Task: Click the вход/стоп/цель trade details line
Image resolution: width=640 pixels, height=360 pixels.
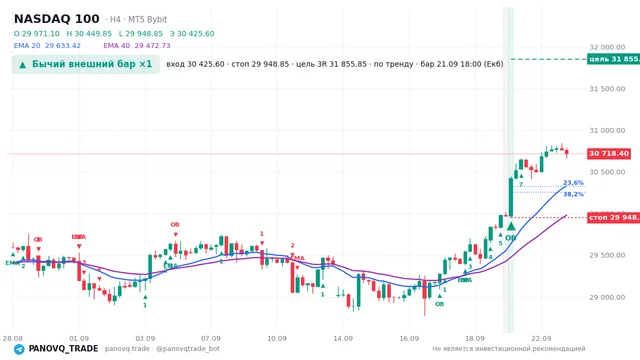Action: pos(335,64)
